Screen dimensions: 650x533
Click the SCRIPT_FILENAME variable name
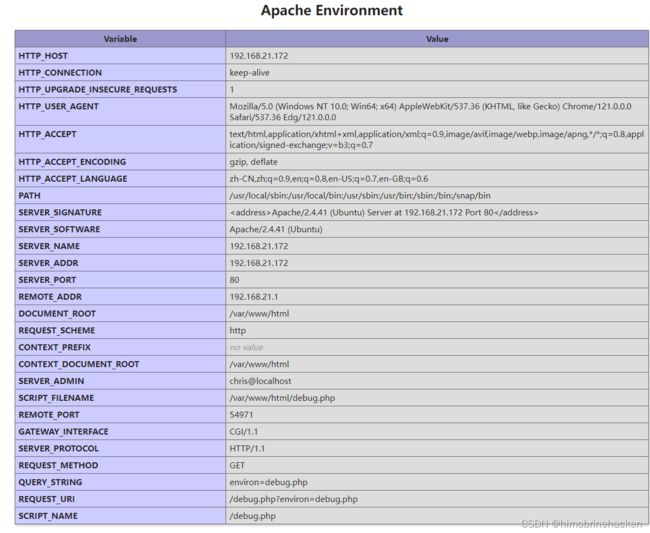point(56,398)
